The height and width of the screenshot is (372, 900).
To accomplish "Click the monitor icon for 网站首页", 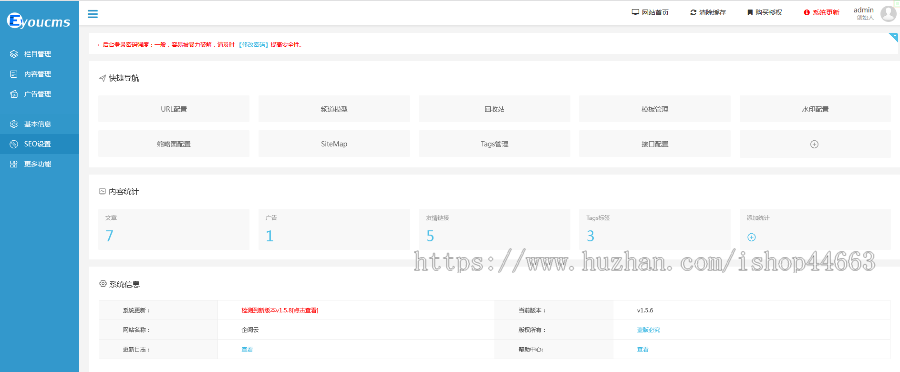I will (635, 12).
